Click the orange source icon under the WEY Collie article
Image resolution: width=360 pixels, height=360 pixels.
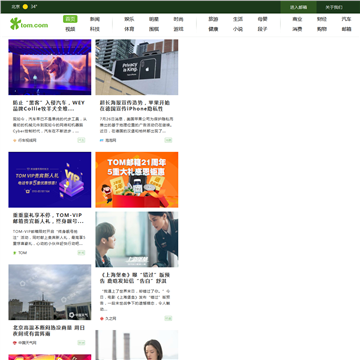(x=15, y=141)
